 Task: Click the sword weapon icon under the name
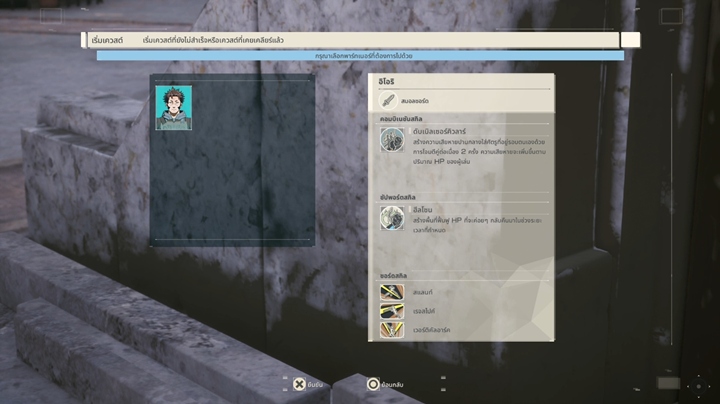coord(388,100)
